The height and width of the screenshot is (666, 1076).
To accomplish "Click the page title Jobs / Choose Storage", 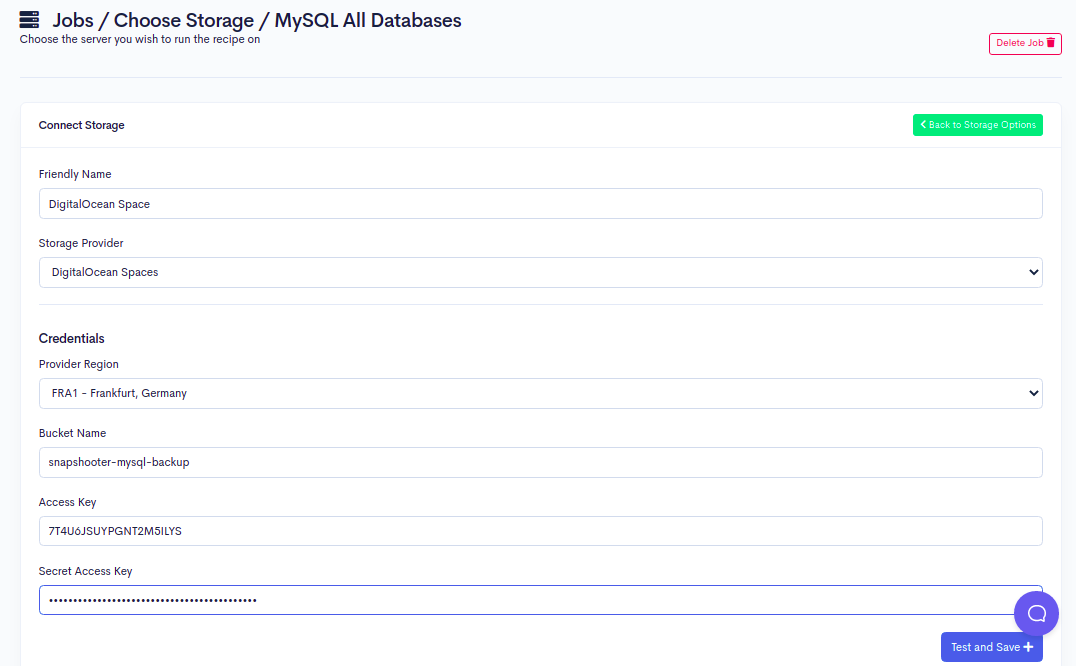I will (257, 20).
